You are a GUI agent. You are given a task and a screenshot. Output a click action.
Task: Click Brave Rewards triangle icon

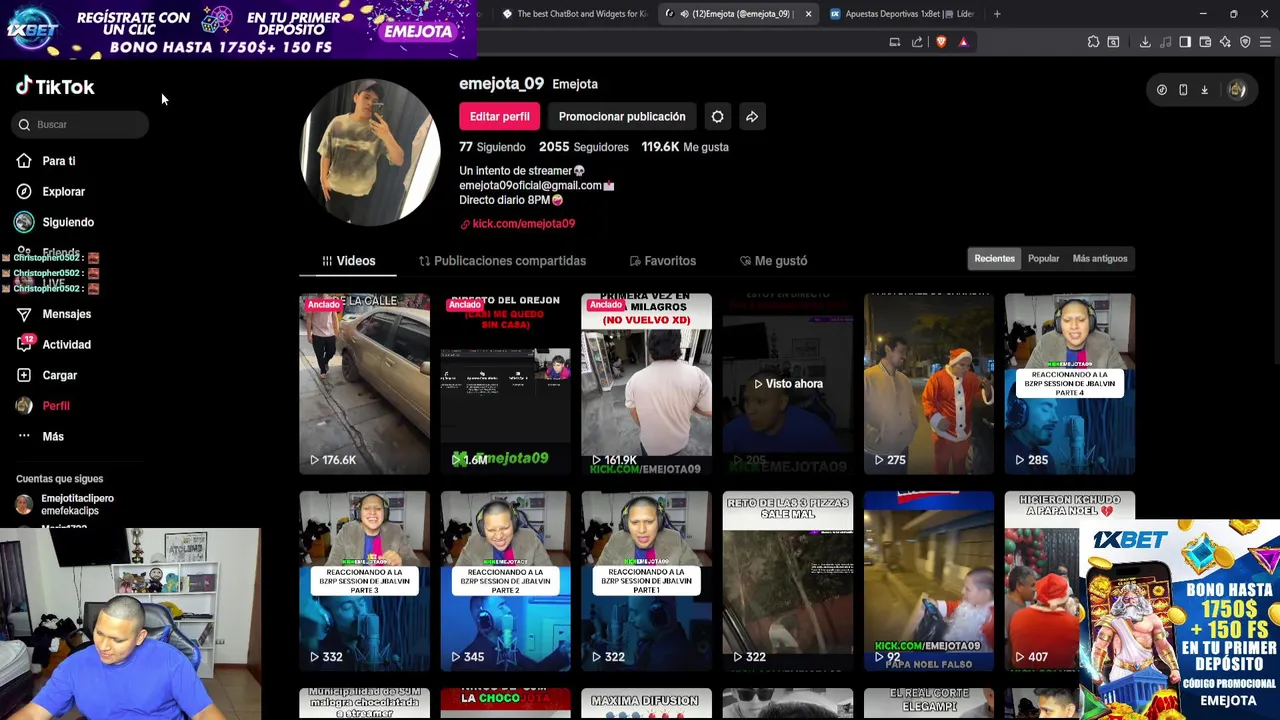tap(963, 42)
